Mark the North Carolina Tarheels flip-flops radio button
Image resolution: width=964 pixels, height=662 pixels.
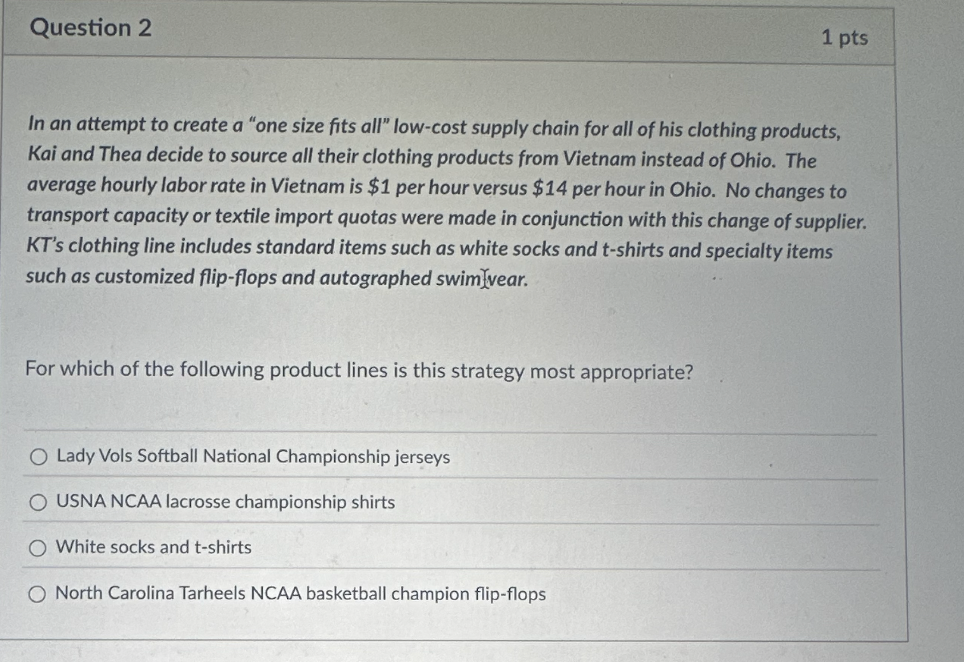tap(37, 595)
